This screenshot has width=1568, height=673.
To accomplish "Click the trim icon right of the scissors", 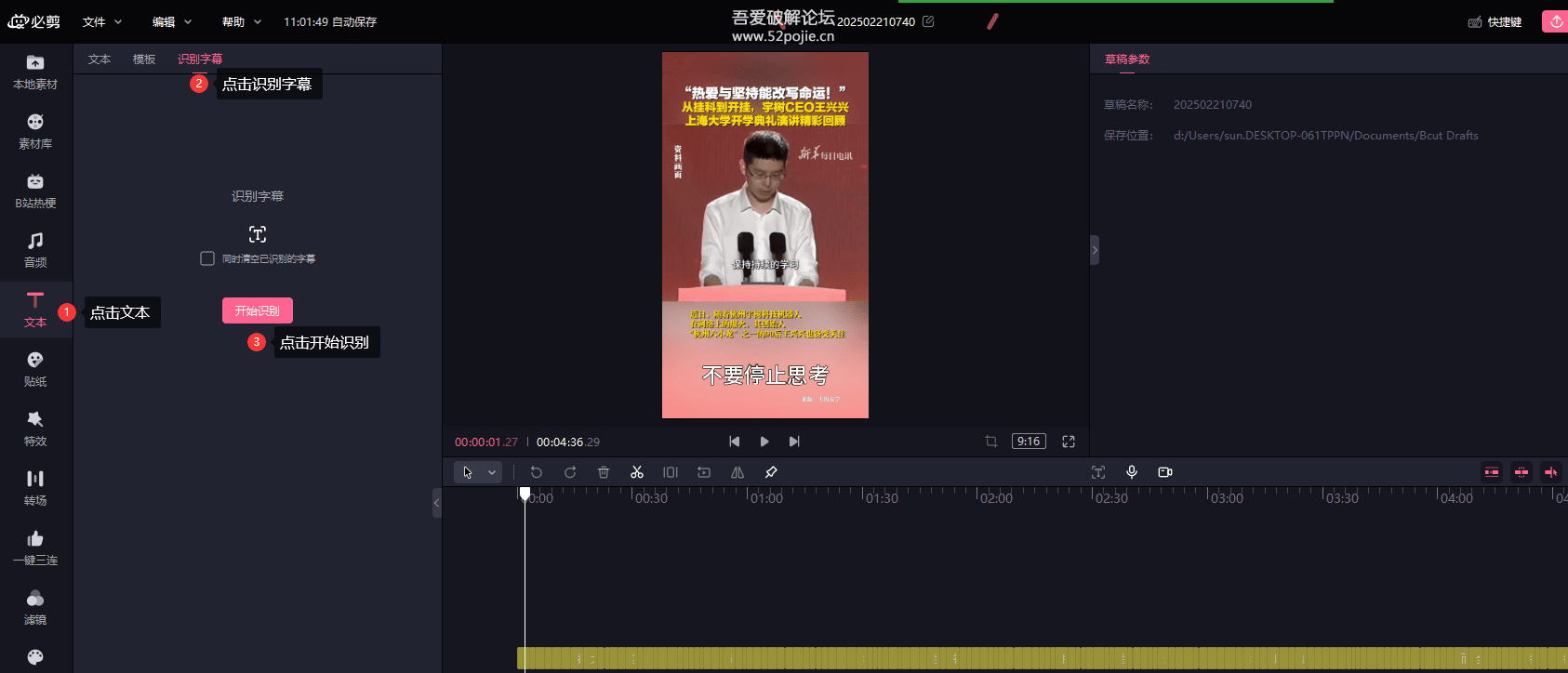I will tap(671, 472).
